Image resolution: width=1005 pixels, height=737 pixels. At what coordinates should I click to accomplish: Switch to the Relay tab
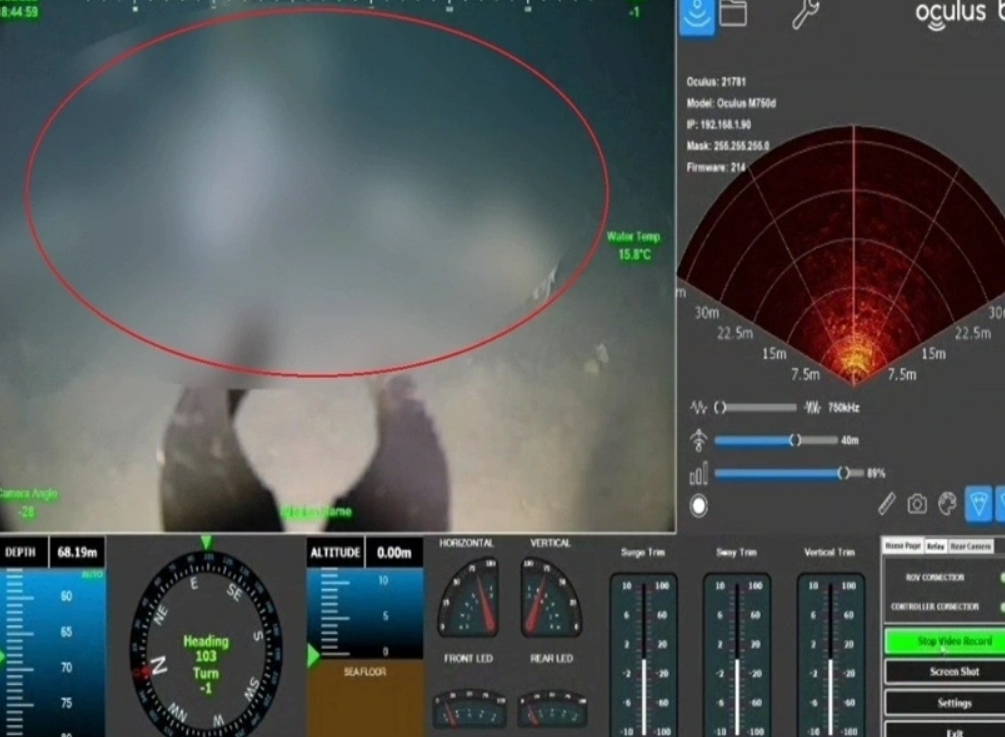936,546
